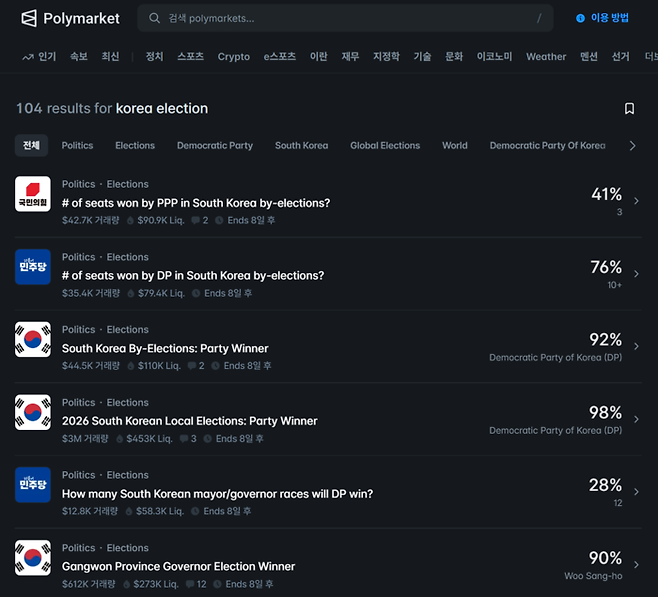Open the 이용 방법 info icon

[580, 18]
